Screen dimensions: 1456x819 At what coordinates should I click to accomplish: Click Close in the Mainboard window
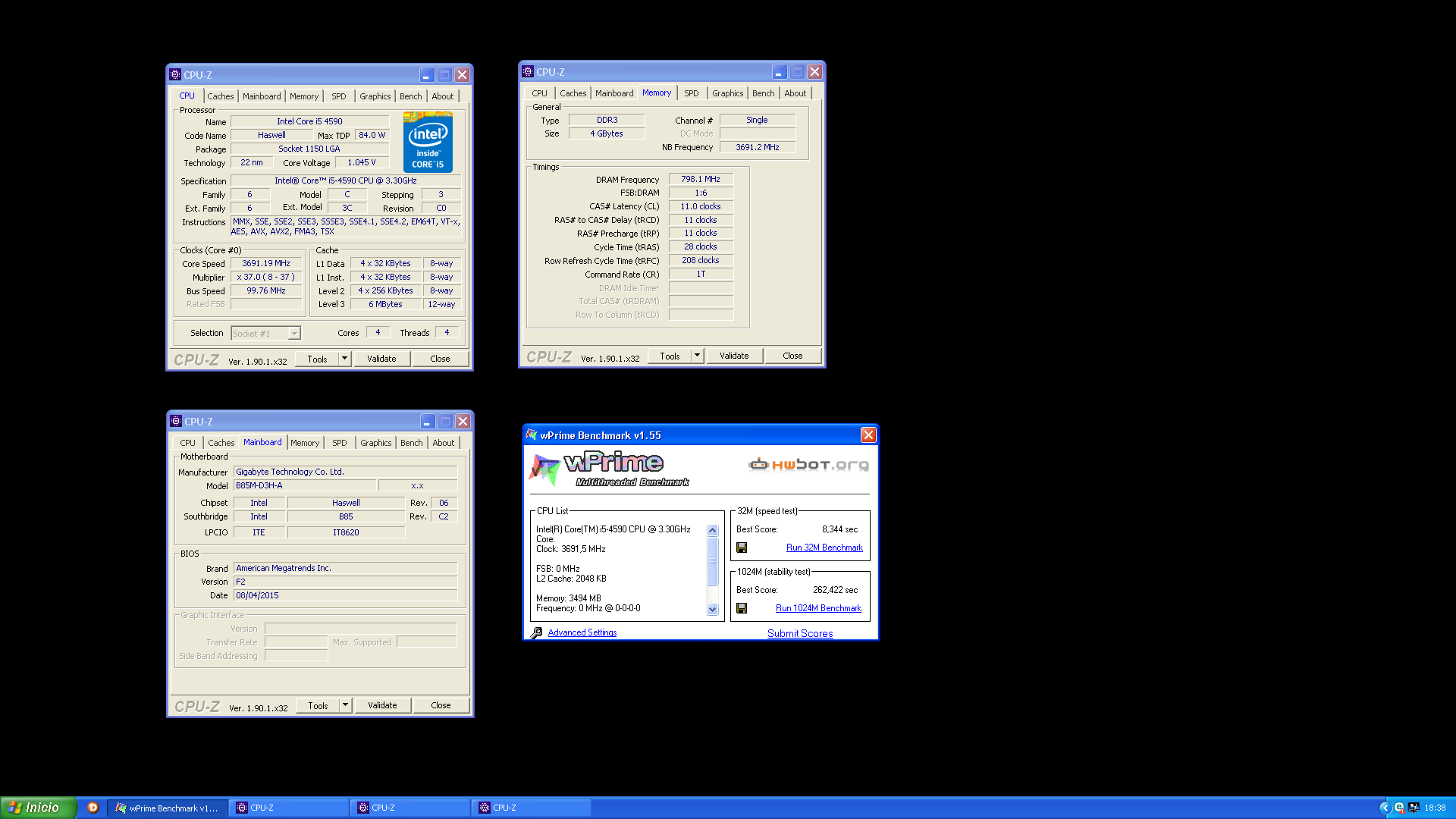pyautogui.click(x=441, y=705)
